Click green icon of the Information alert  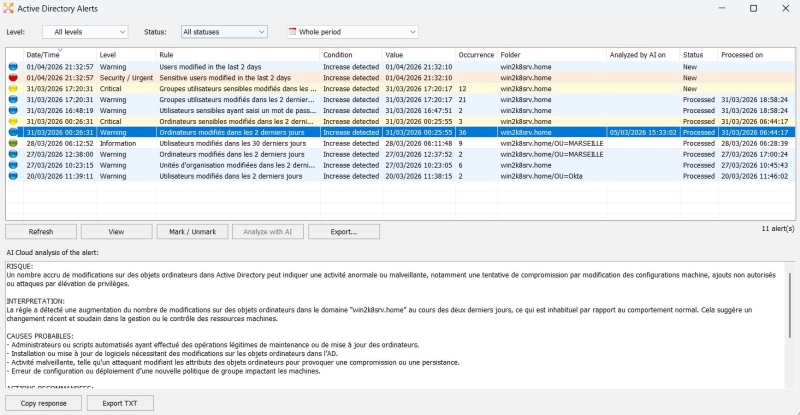(13, 142)
